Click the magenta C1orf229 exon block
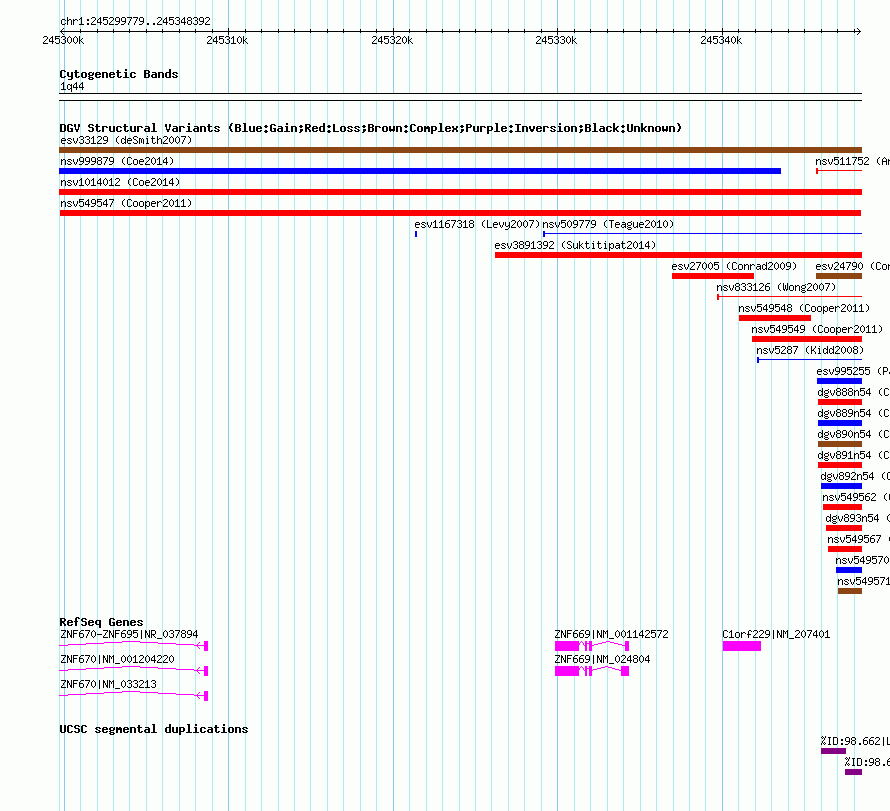Viewport: 890px width, 811px height. 741,646
